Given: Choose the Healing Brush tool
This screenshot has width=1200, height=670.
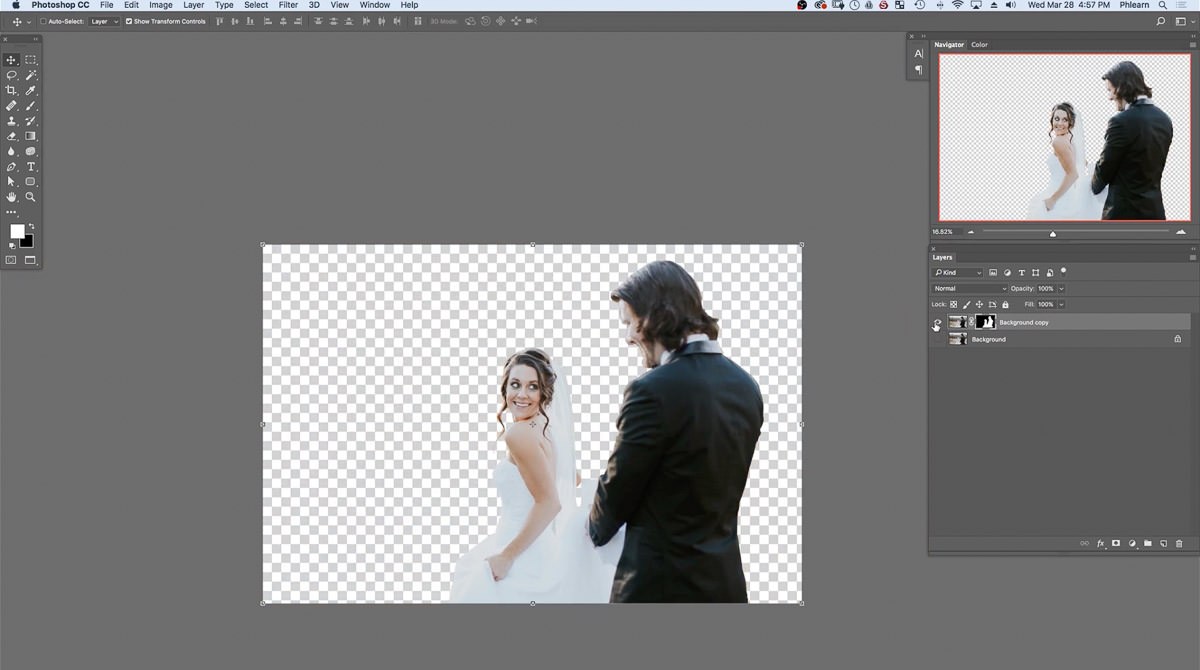Looking at the screenshot, I should [12, 105].
